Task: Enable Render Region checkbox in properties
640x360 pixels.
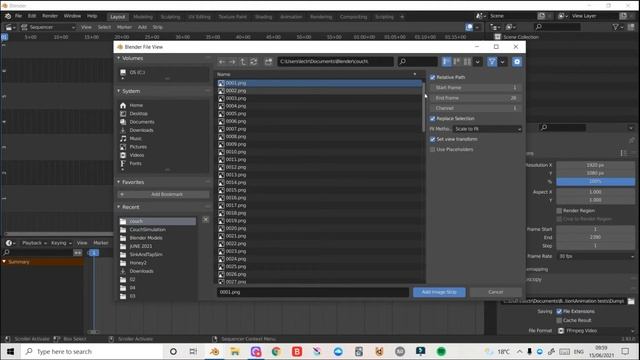Action: click(559, 211)
